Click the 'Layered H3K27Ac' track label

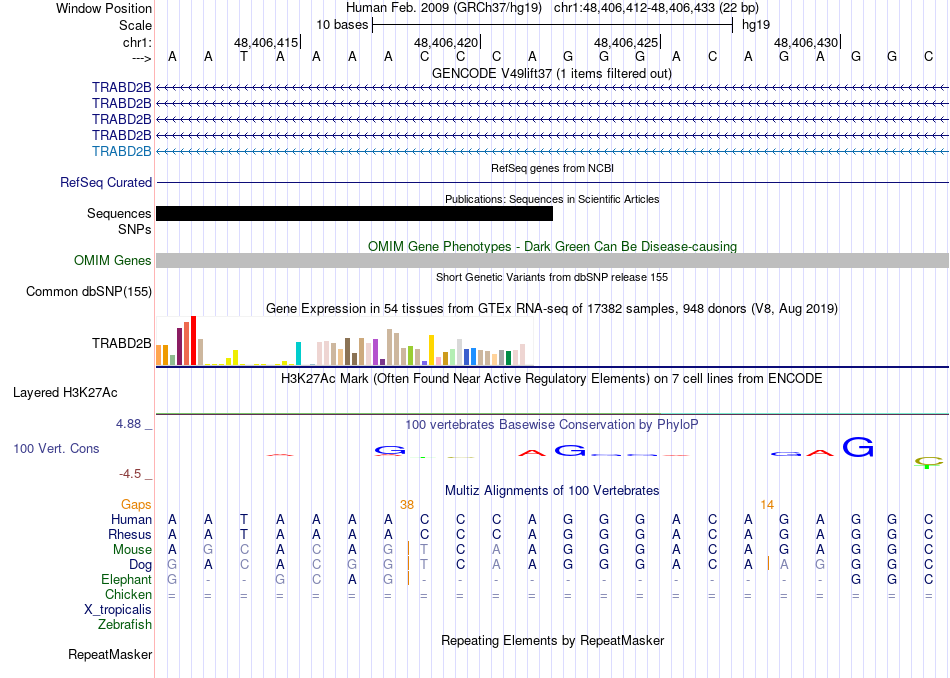pyautogui.click(x=65, y=393)
